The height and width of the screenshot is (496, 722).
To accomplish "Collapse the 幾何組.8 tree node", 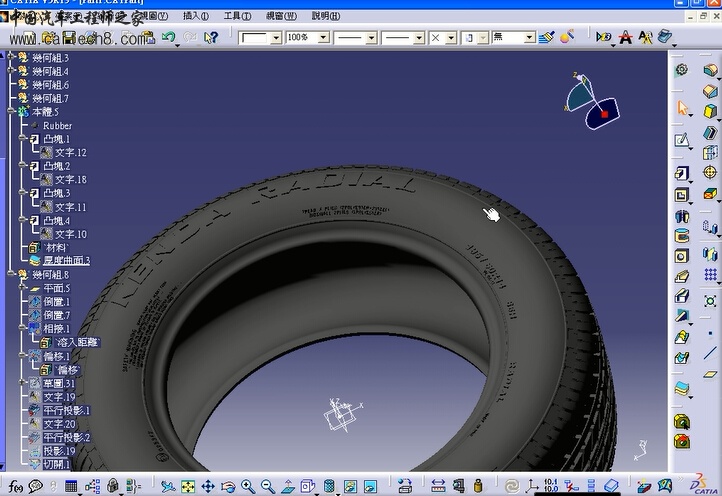I will point(11,274).
